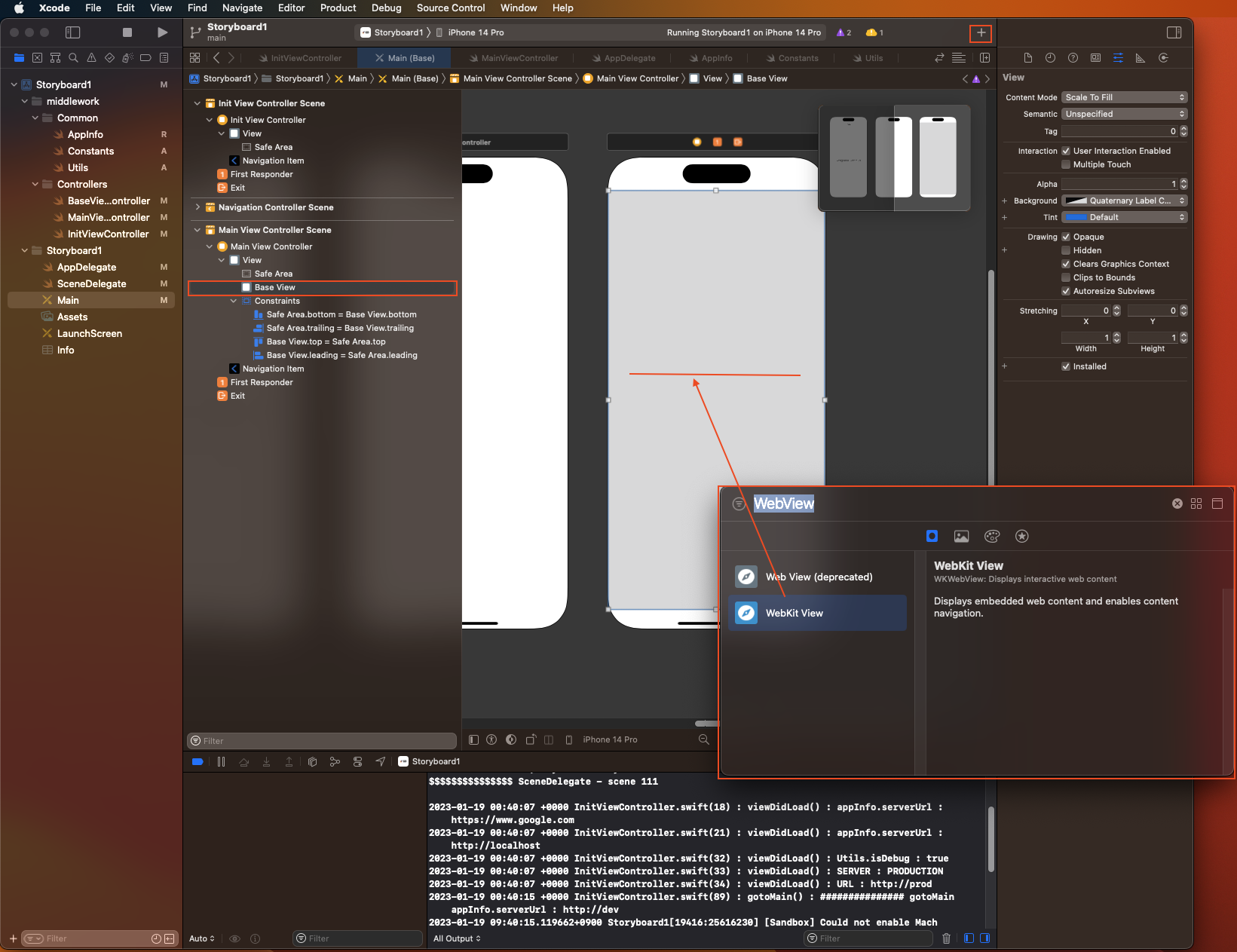Collapse the Init View Controller Scene
The height and width of the screenshot is (952, 1237).
(x=197, y=103)
